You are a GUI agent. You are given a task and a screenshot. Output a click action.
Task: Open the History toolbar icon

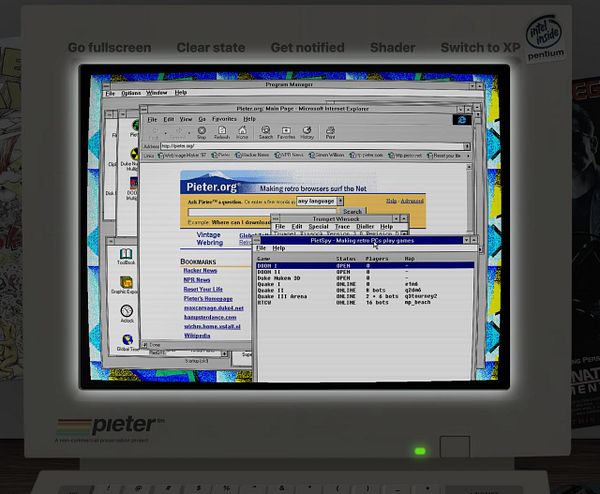pos(307,132)
